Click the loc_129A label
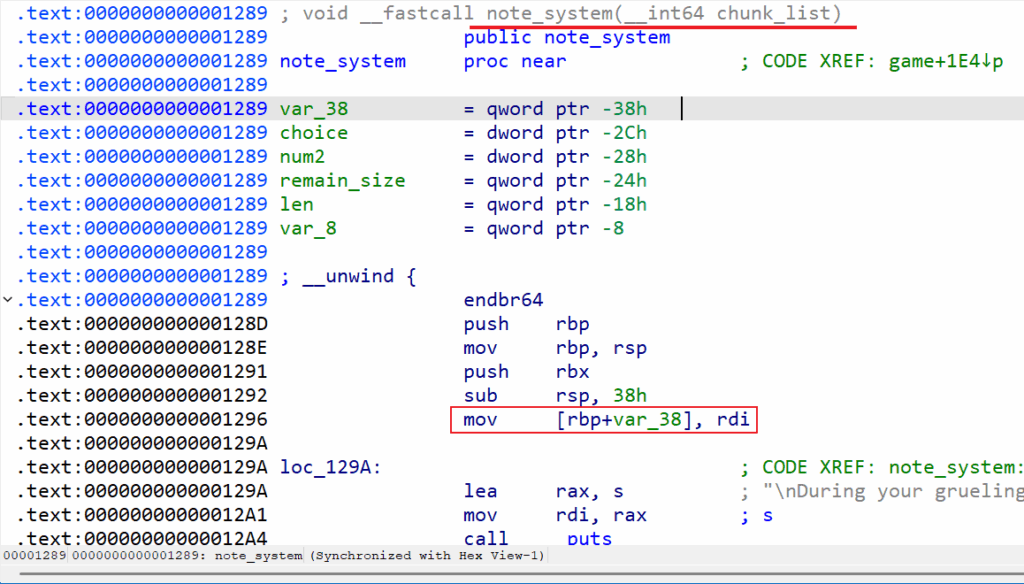 pyautogui.click(x=330, y=467)
